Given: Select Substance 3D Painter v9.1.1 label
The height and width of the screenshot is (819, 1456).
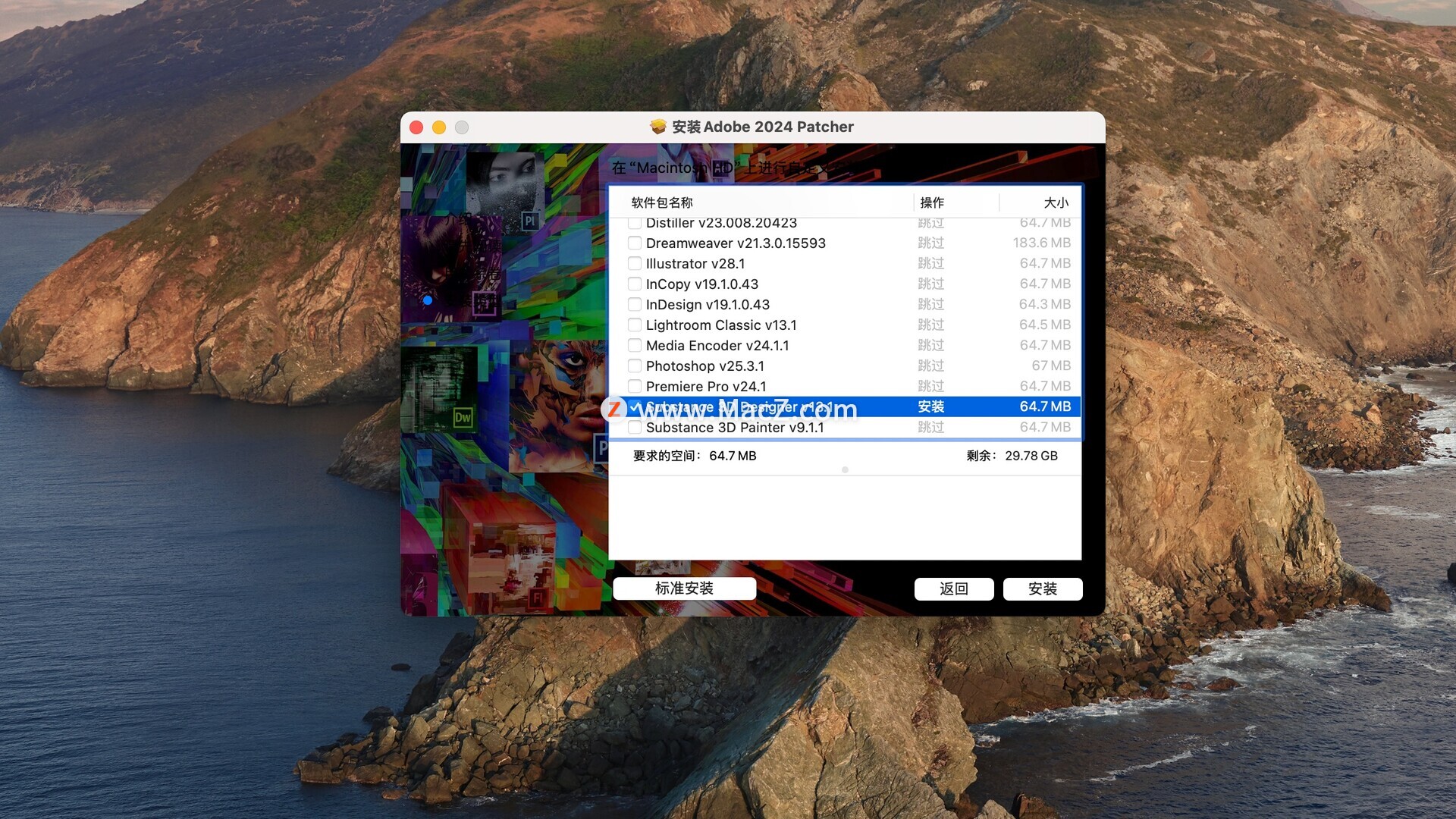Looking at the screenshot, I should click(735, 428).
